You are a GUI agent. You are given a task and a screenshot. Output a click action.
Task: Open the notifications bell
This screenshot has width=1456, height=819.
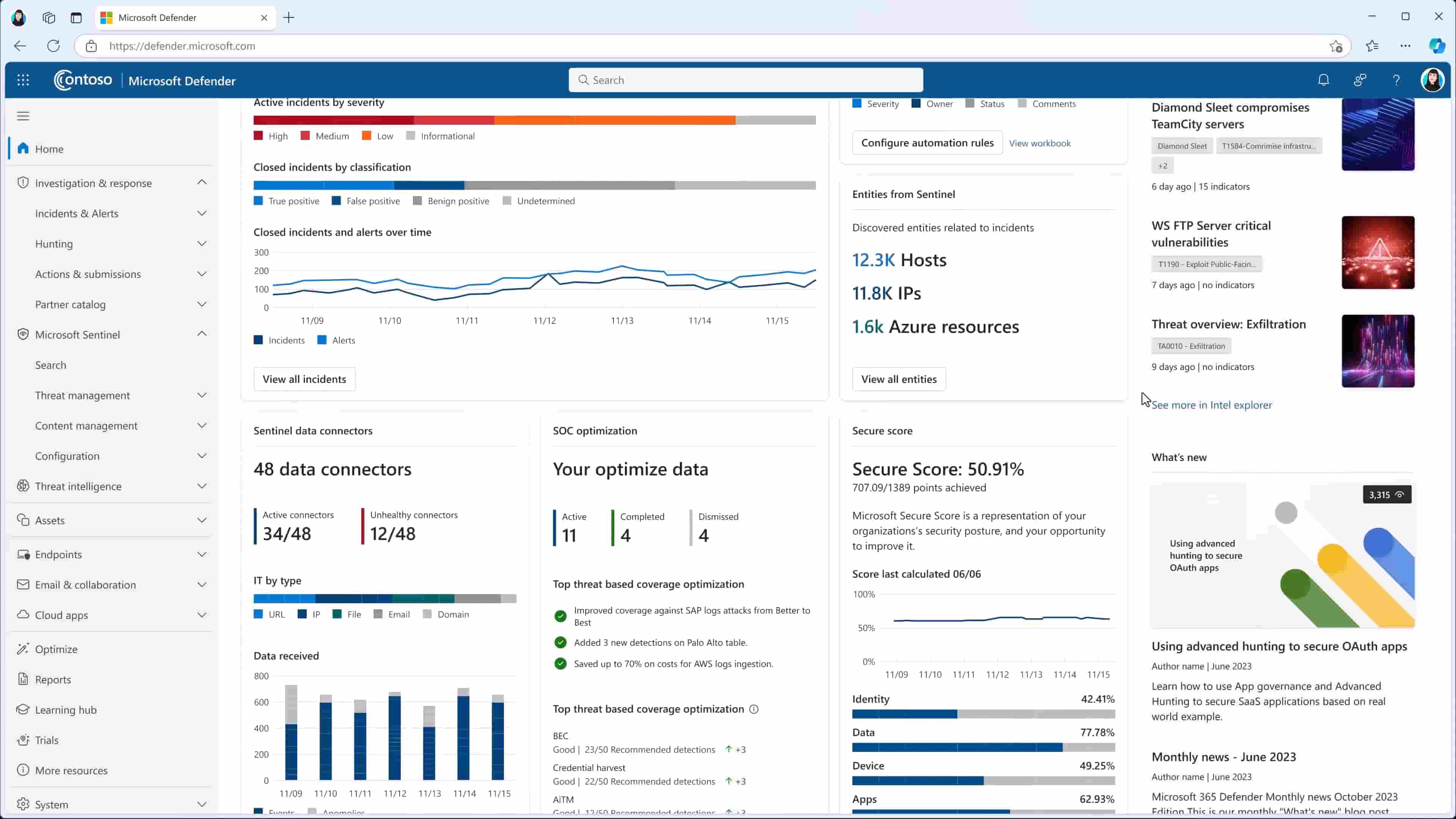(x=1323, y=80)
